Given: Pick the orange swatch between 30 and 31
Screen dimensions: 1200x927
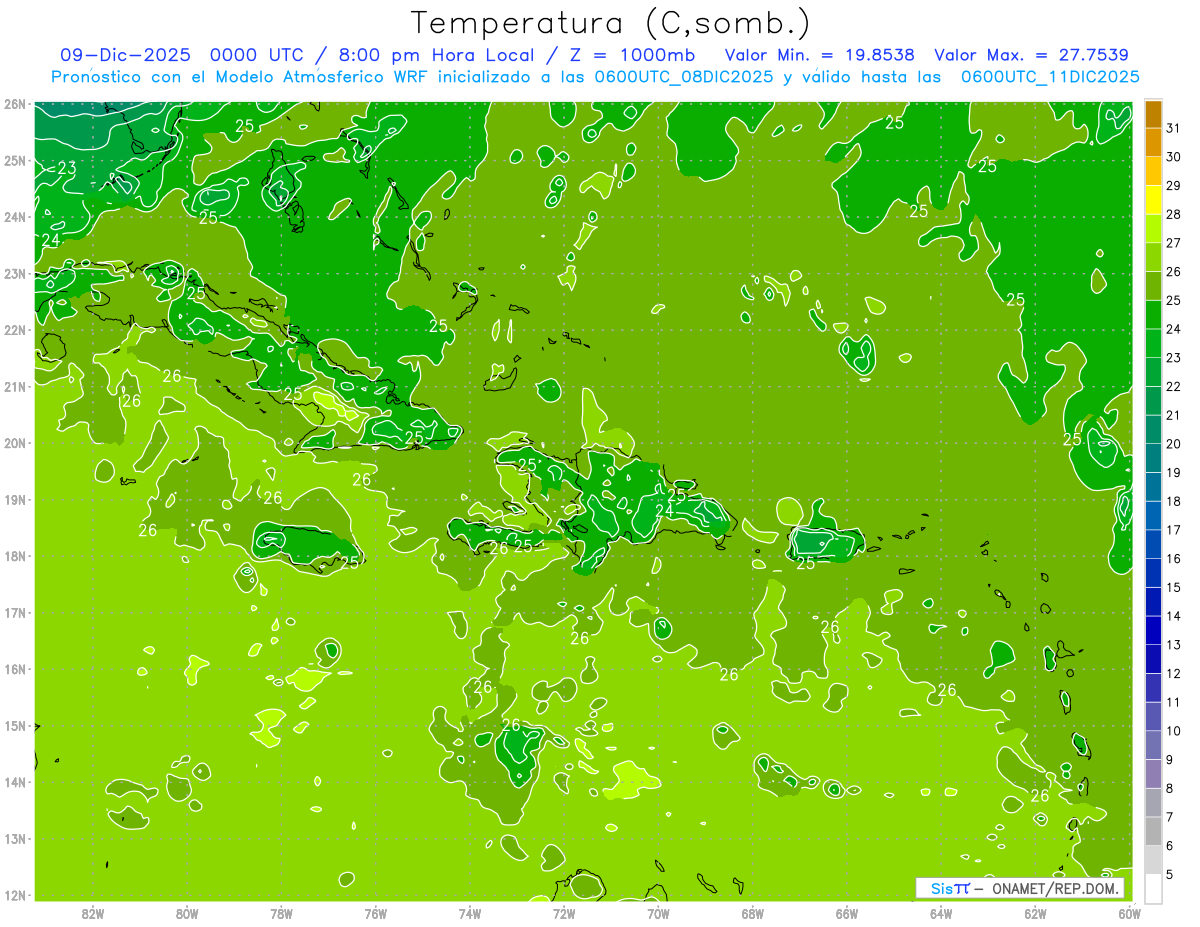Looking at the screenshot, I should 1153,142.
